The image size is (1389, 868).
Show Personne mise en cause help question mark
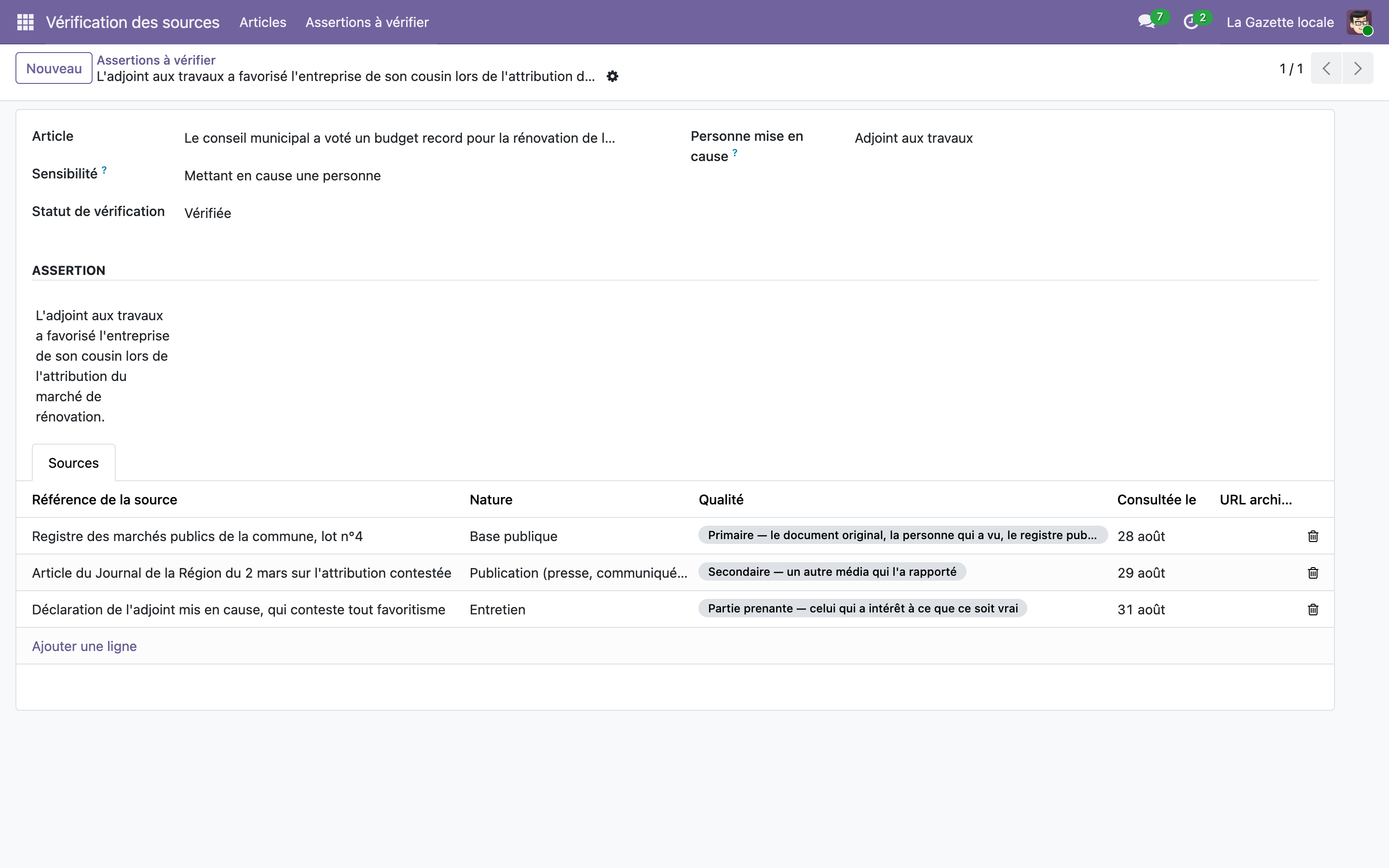(735, 153)
